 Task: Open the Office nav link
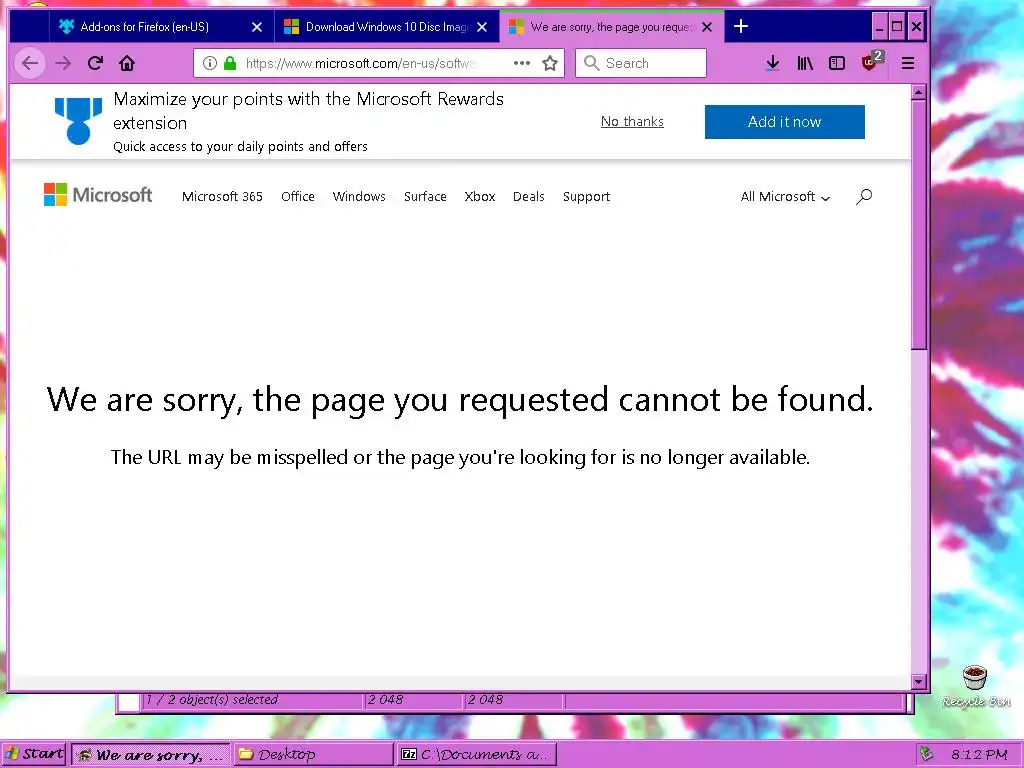pos(298,197)
